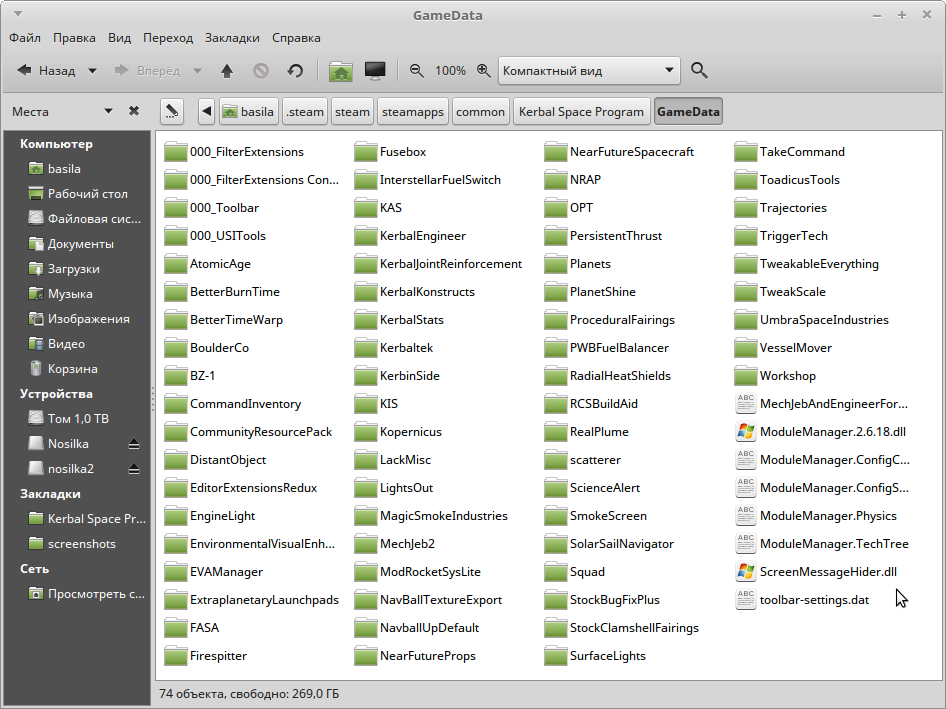Viewport: 946px width, 709px height.
Task: Select the Squad folder icon
Action: 556,571
